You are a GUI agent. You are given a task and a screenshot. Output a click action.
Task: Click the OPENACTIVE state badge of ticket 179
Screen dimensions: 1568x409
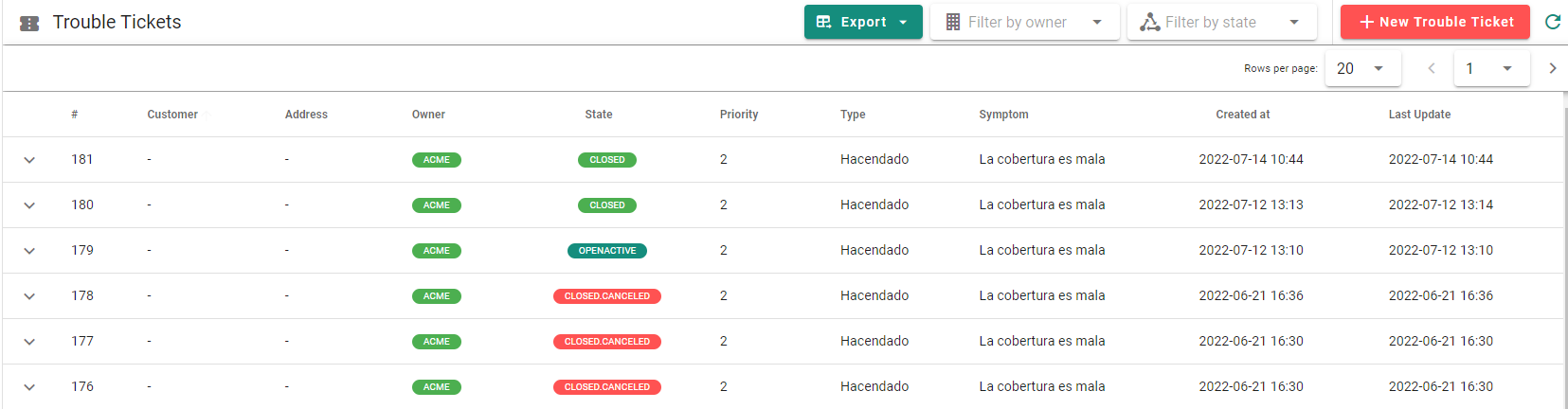(607, 251)
